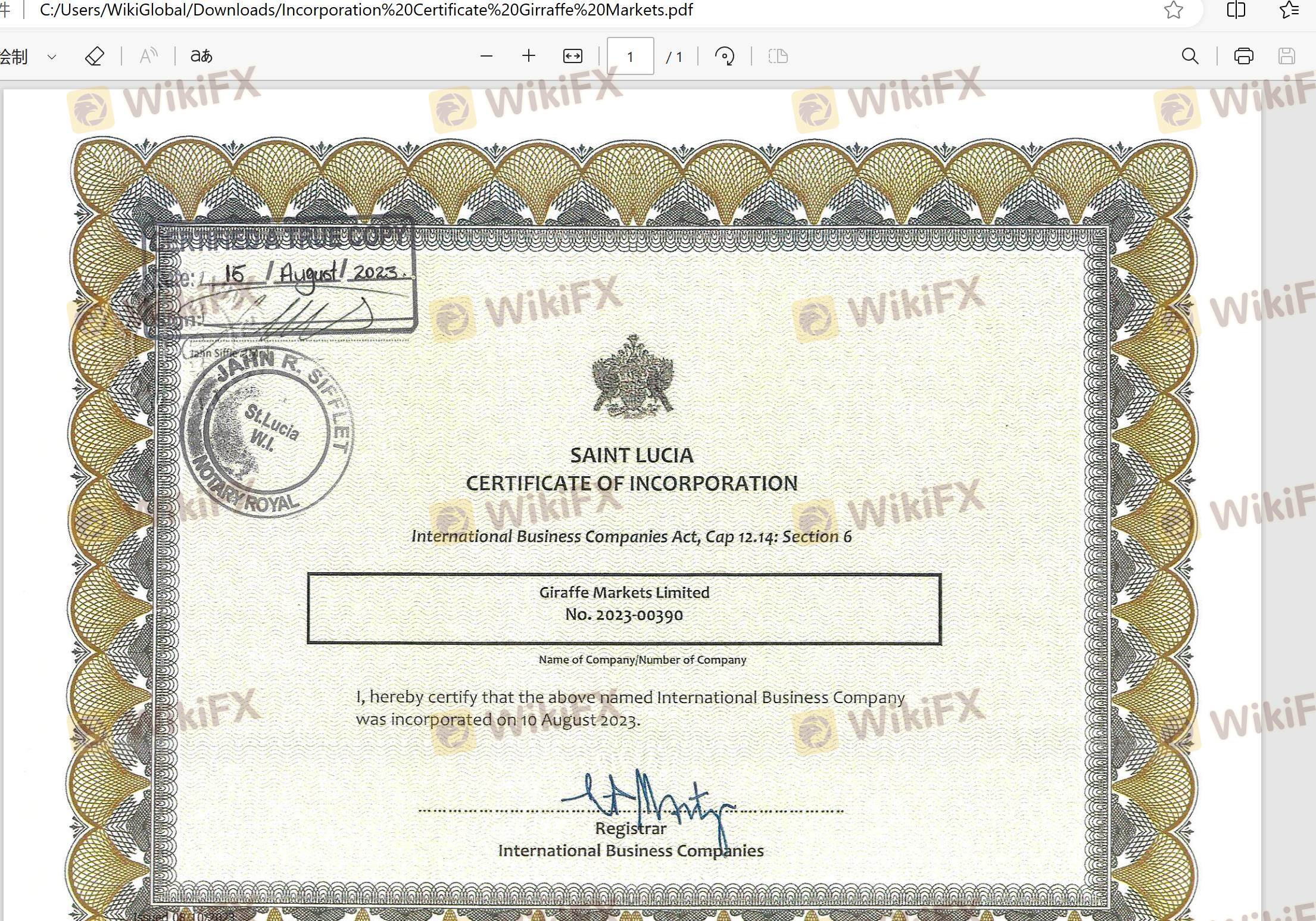
Task: Click the zoom out minus icon
Action: click(486, 57)
